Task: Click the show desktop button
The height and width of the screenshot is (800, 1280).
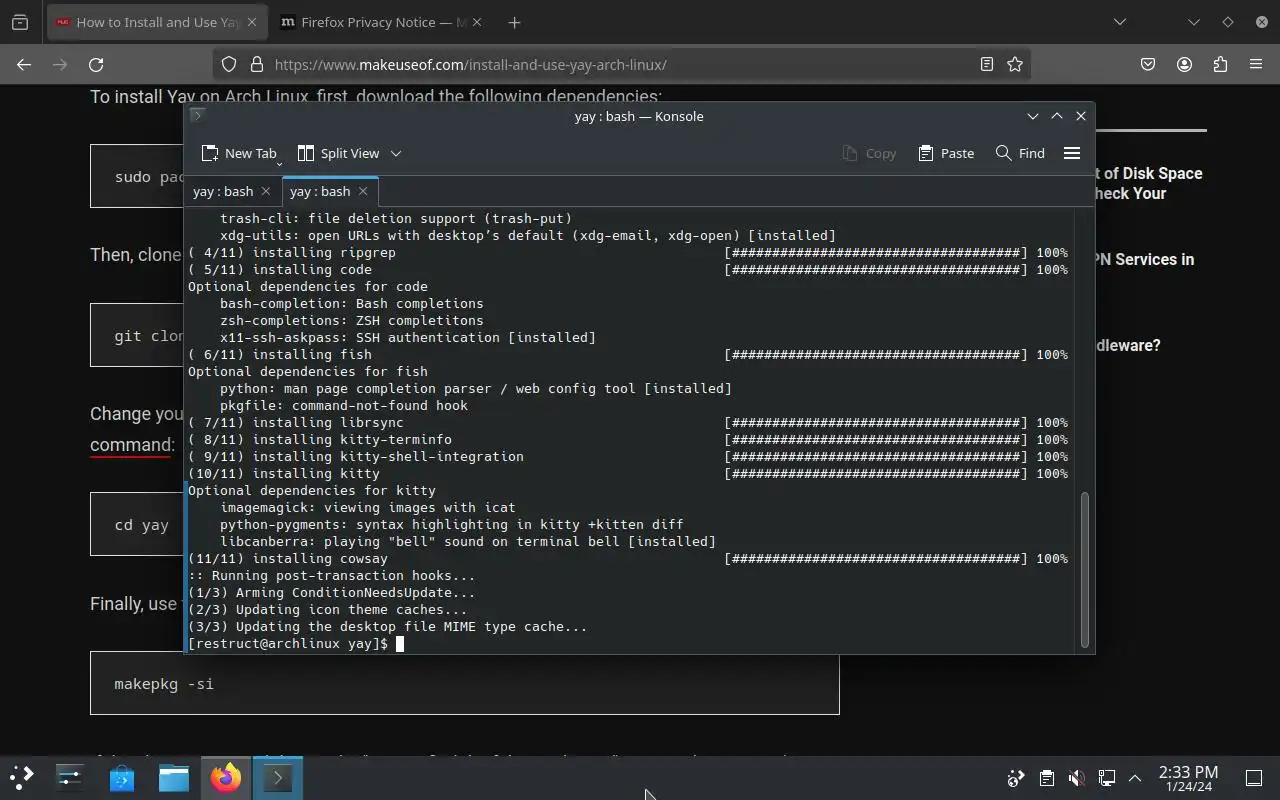Action: 1254,778
